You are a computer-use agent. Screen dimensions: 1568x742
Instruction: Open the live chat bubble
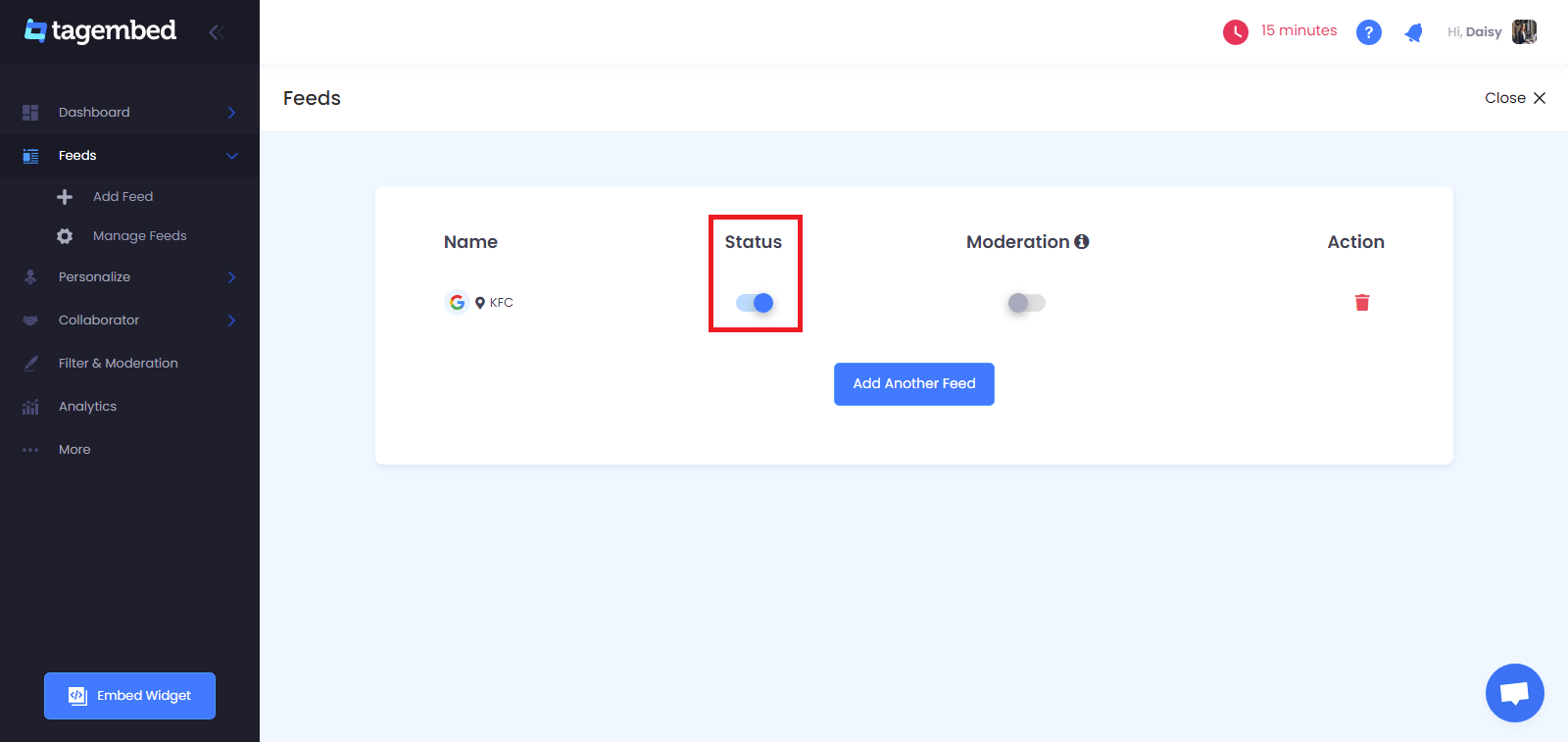tap(1515, 693)
